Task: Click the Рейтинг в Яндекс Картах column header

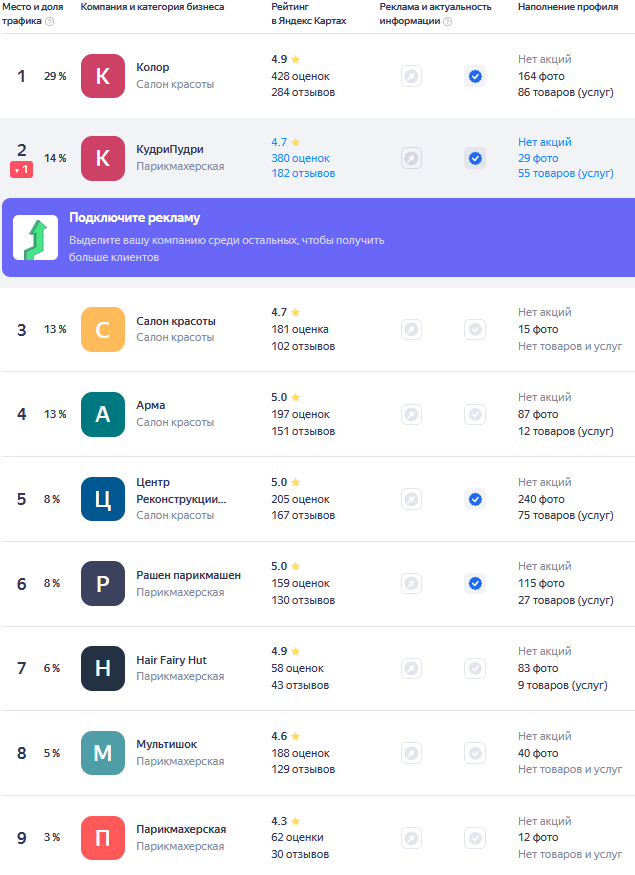Action: pos(308,14)
